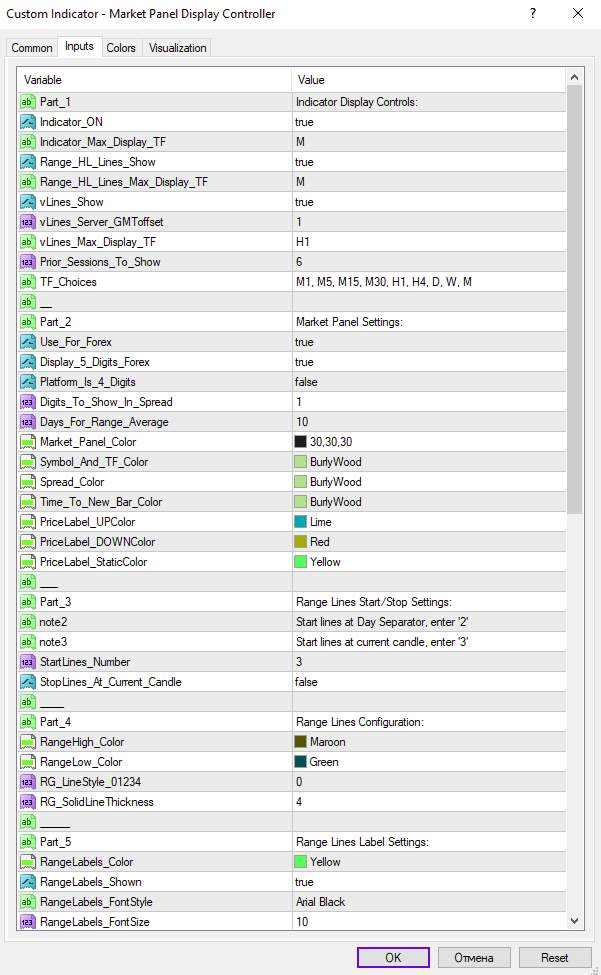Image resolution: width=601 pixels, height=975 pixels.
Task: Click the string icon beside RangeLabels_FontStyle
Action: pyautogui.click(x=27, y=902)
